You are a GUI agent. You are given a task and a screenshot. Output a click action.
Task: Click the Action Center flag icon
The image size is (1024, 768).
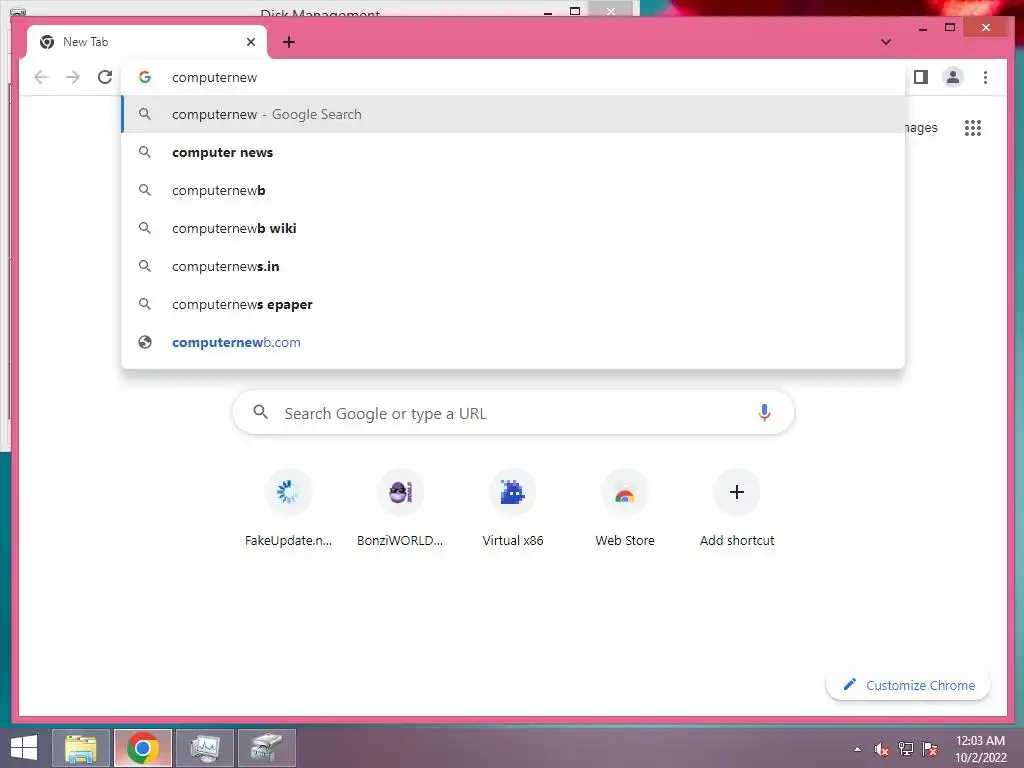pyautogui.click(x=930, y=749)
